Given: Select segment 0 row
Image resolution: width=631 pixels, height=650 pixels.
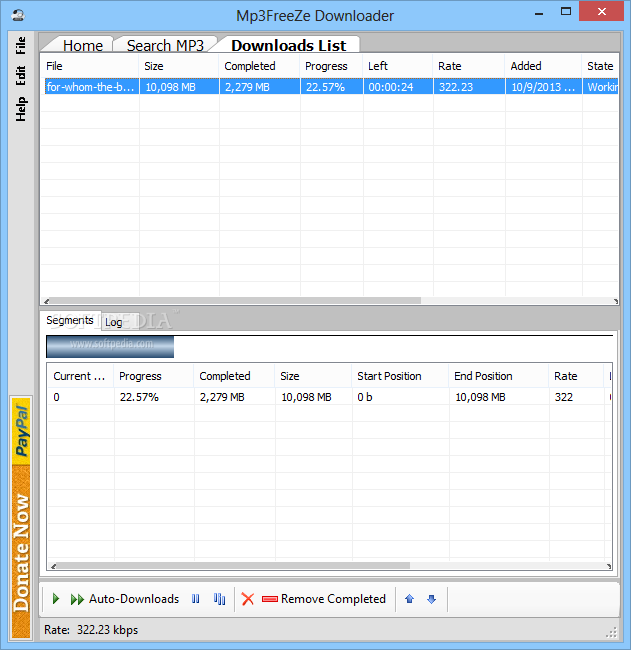Looking at the screenshot, I should tap(330, 397).
